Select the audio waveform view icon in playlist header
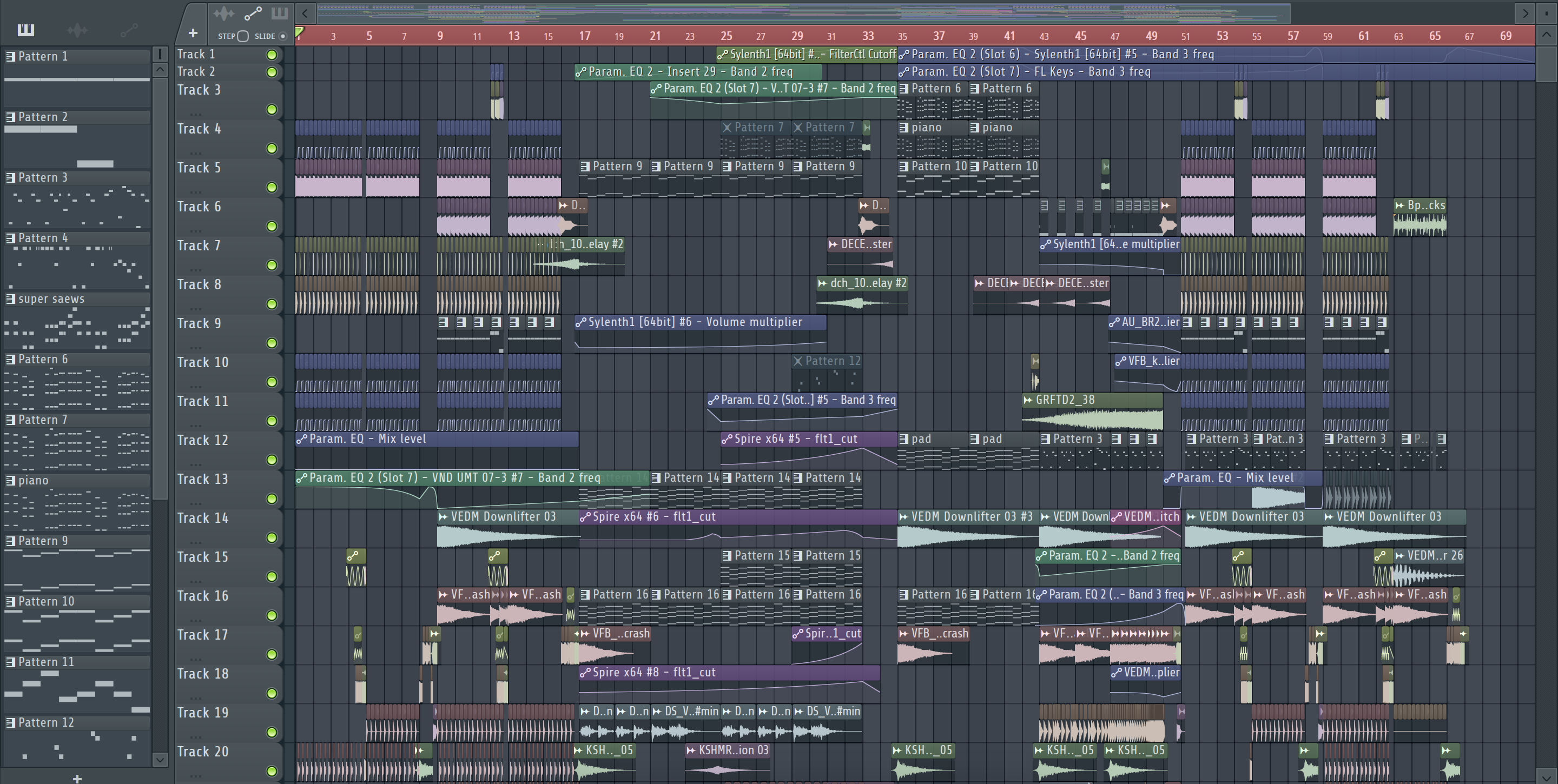Image resolution: width=1558 pixels, height=784 pixels. click(224, 14)
